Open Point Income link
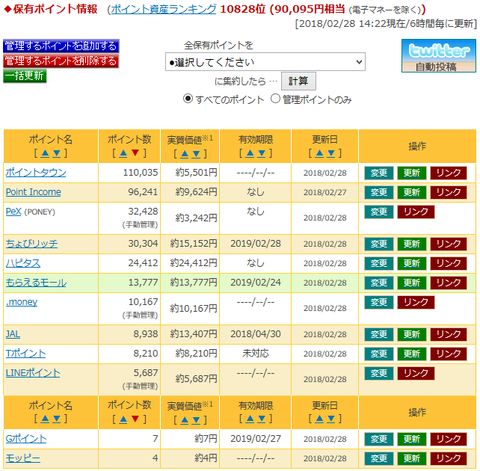The width and height of the screenshot is (480, 471). click(33, 192)
